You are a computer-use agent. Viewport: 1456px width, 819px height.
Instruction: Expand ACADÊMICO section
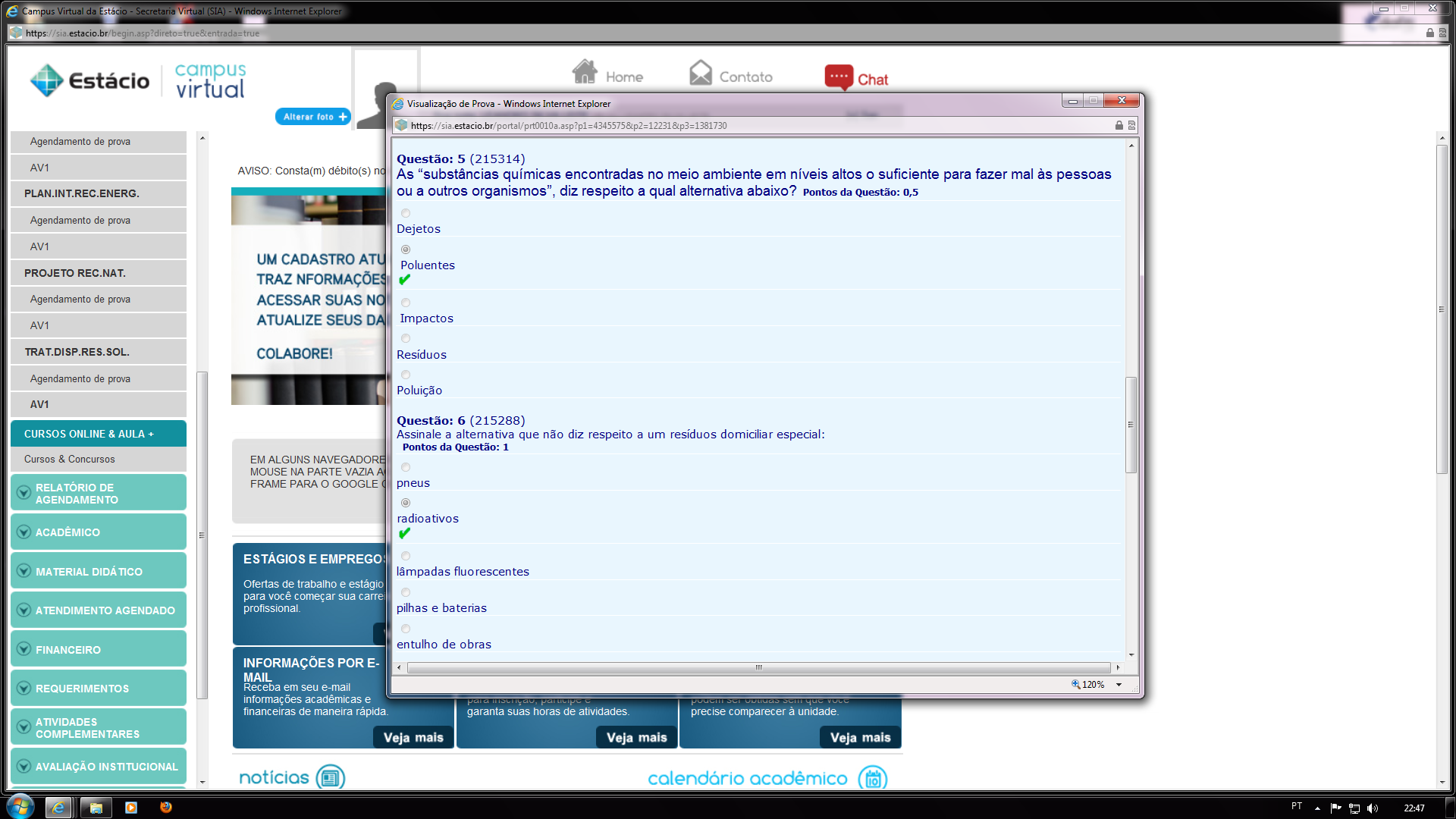pos(99,532)
